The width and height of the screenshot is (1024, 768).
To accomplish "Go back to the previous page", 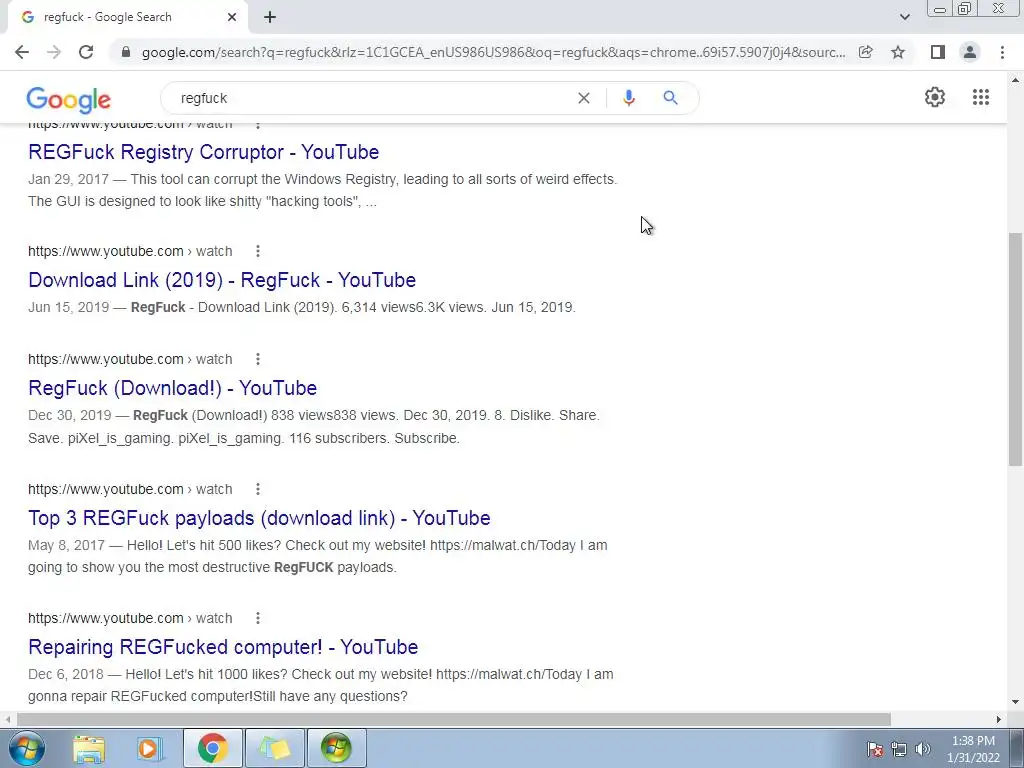I will point(22,52).
